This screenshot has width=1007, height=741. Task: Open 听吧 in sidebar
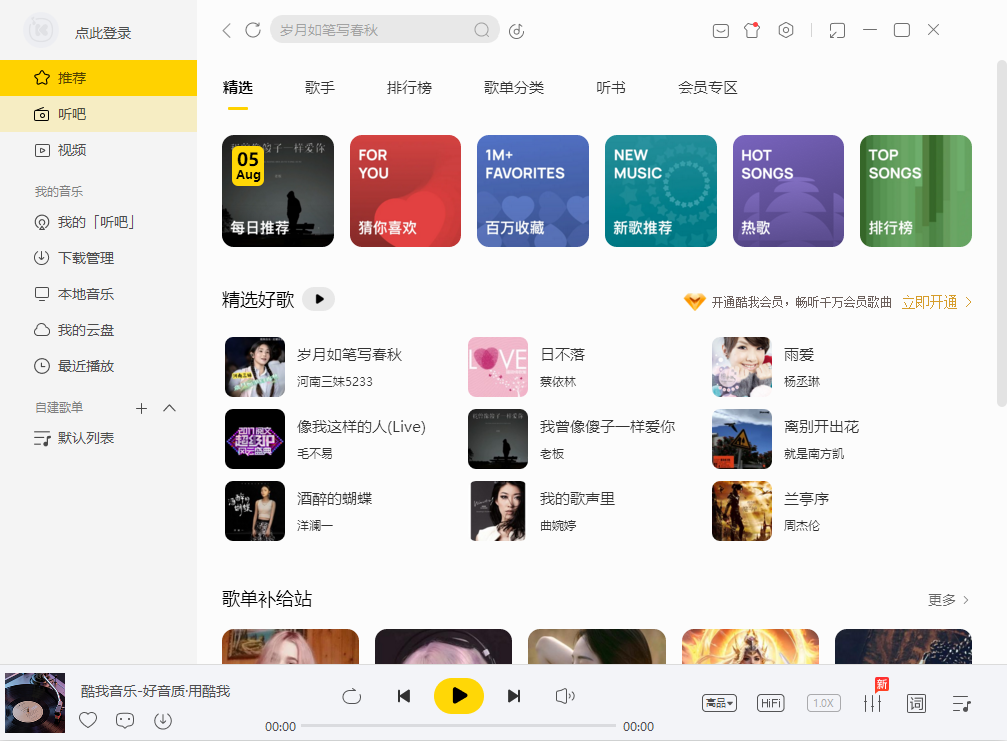[98, 114]
